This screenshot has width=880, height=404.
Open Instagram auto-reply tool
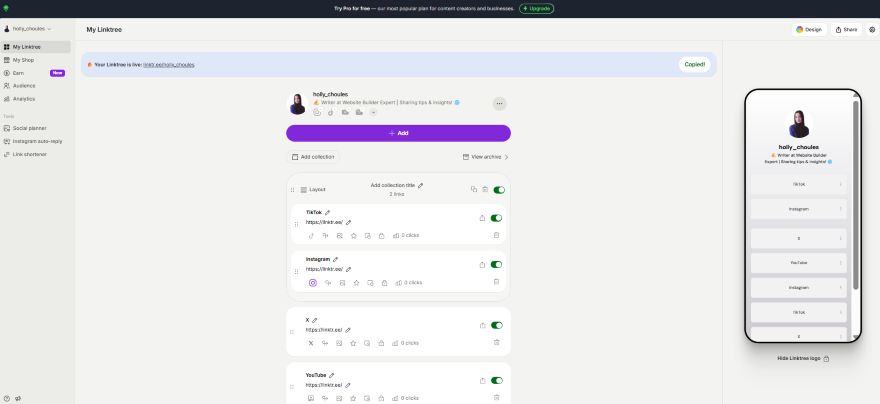tap(36, 141)
